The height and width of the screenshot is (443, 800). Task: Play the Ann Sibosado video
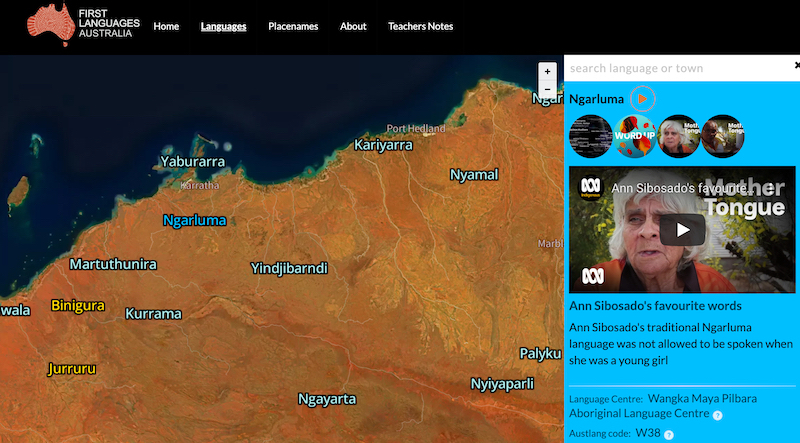[x=682, y=230]
